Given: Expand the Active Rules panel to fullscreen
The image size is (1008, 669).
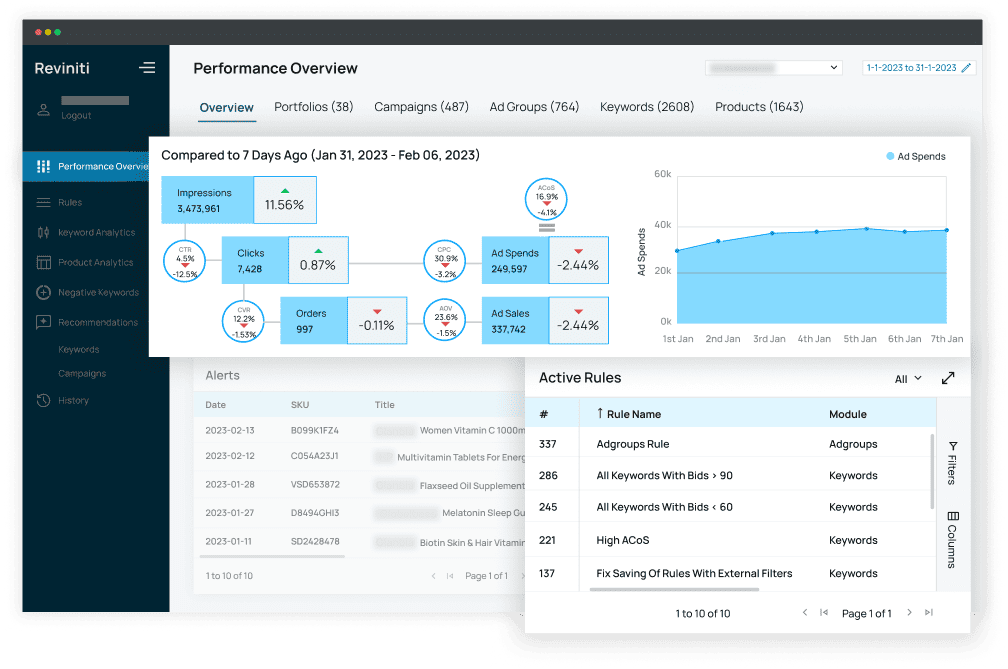Looking at the screenshot, I should pyautogui.click(x=948, y=378).
